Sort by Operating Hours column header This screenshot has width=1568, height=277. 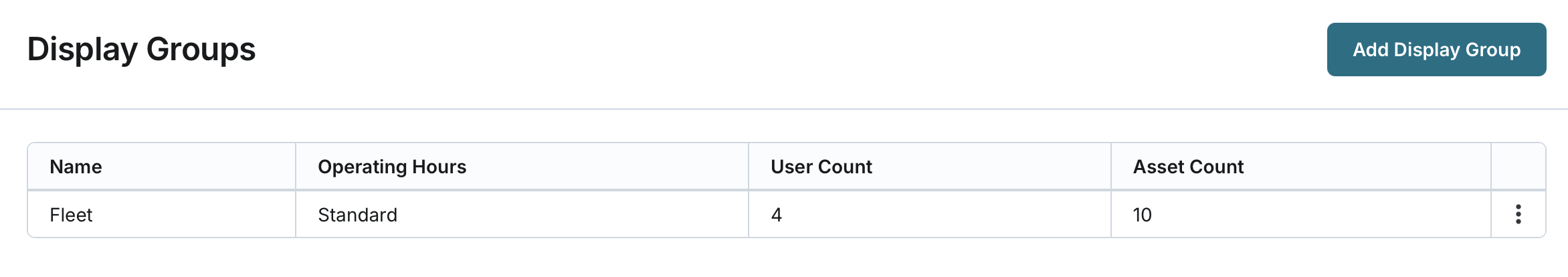pyautogui.click(x=392, y=167)
